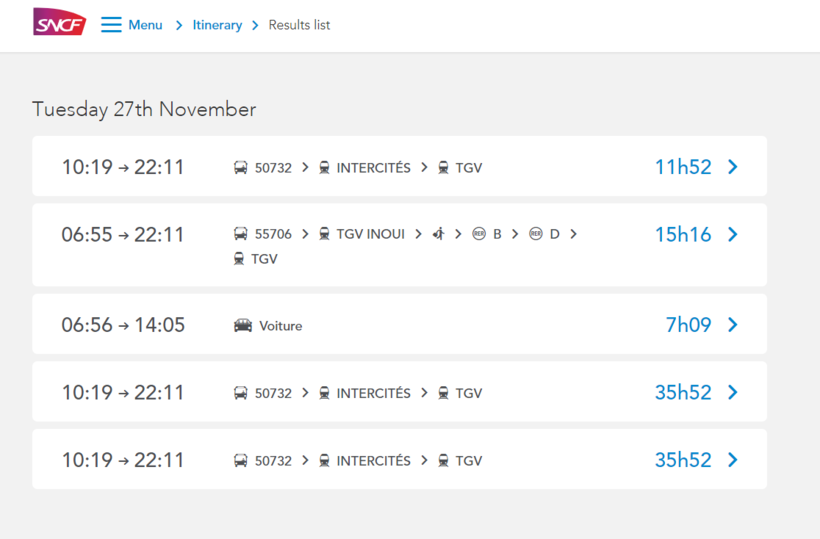Select the 06:55 → 22:11 journey time
820x539 pixels.
pyautogui.click(x=123, y=234)
